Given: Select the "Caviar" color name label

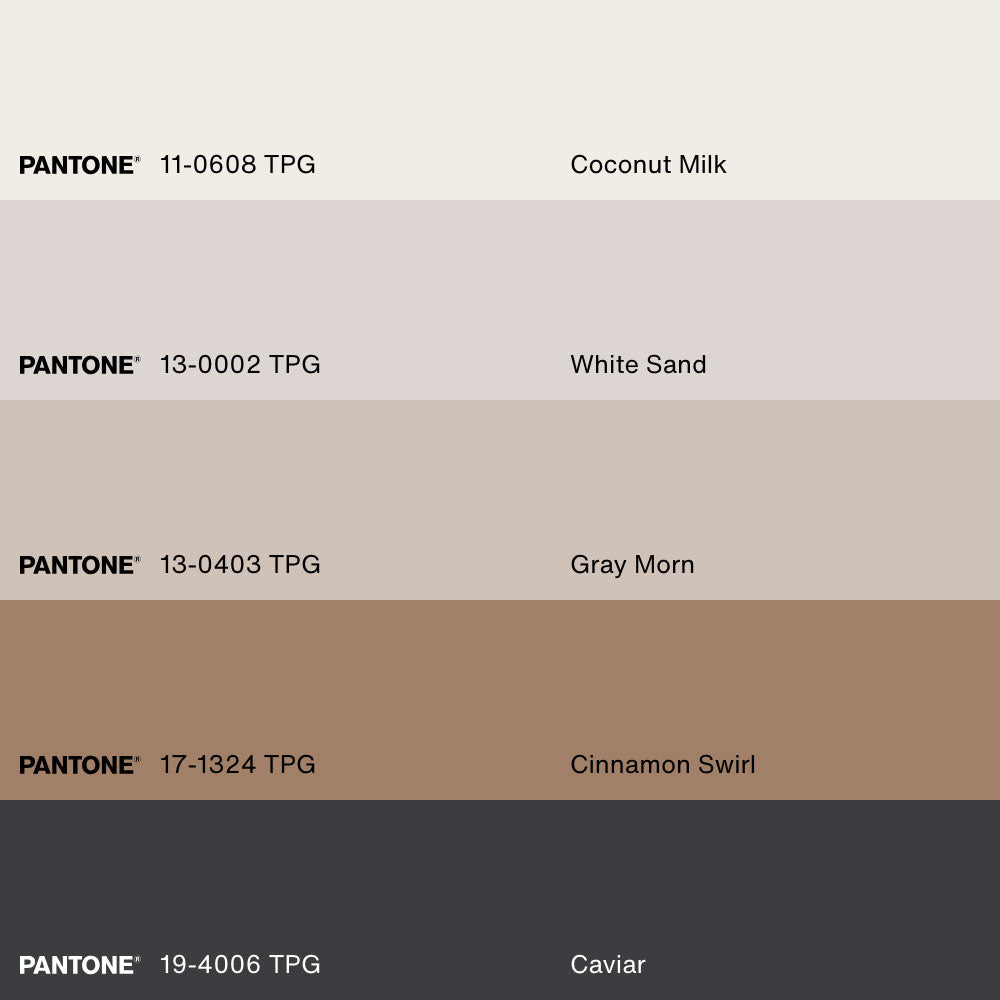Looking at the screenshot, I should (608, 965).
